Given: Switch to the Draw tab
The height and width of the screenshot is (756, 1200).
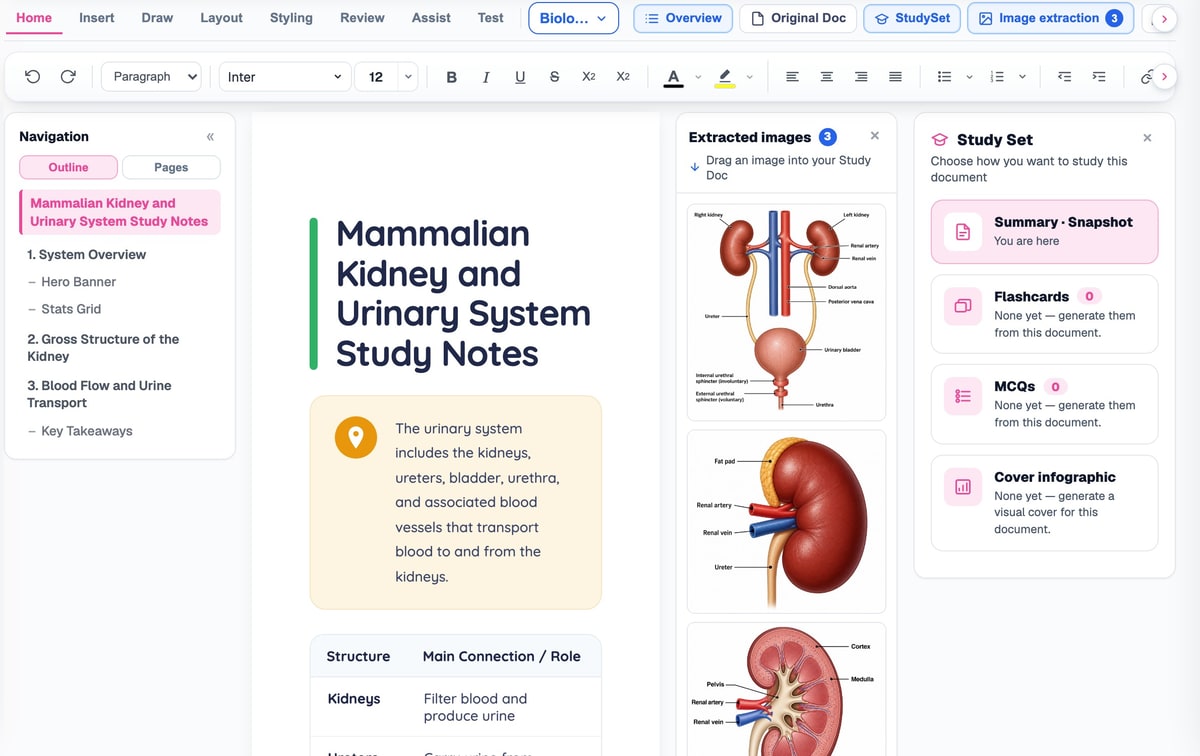Looking at the screenshot, I should pyautogui.click(x=157, y=18).
